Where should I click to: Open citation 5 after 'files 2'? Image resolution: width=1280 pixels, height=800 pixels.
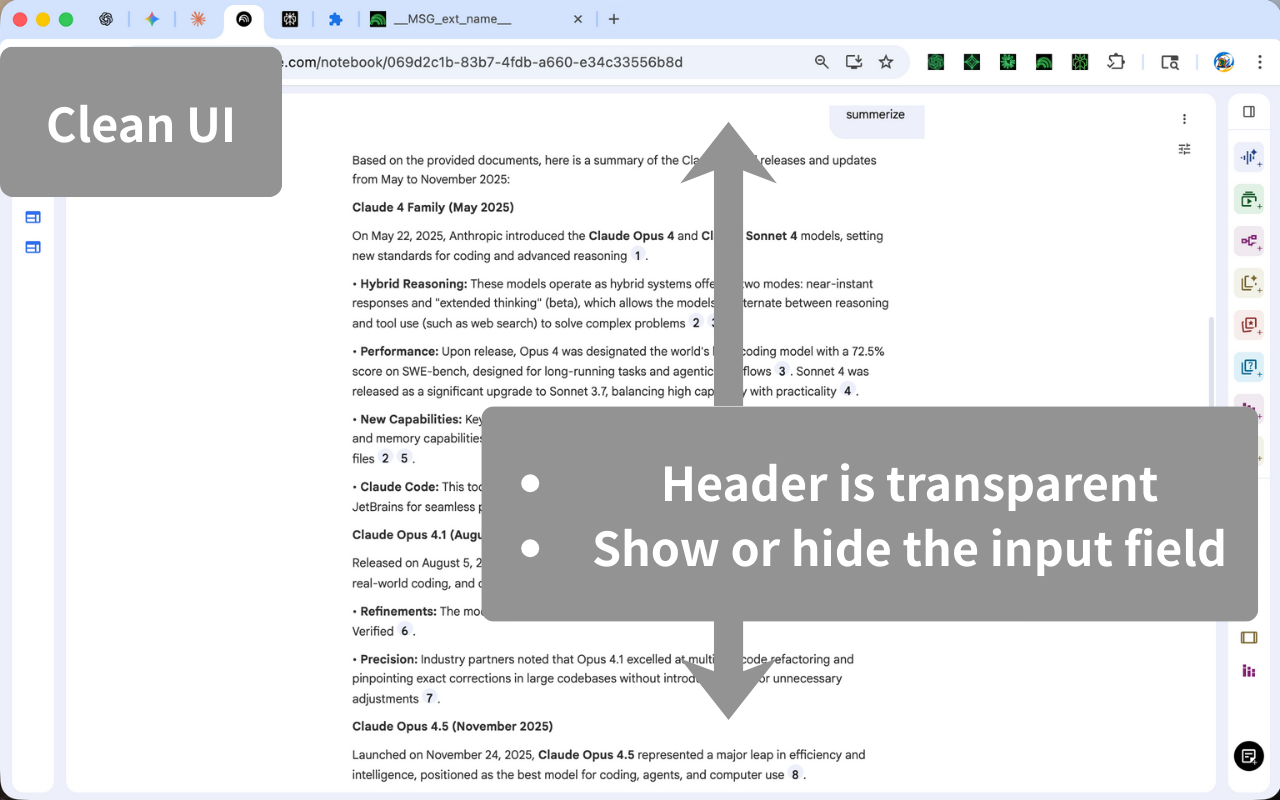pyautogui.click(x=404, y=458)
